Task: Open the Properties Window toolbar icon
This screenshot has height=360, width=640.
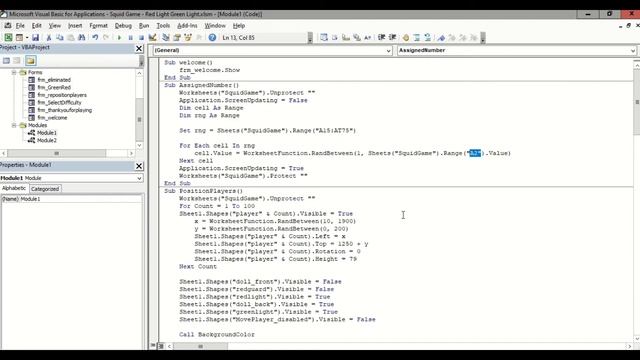Action: click(x=177, y=38)
